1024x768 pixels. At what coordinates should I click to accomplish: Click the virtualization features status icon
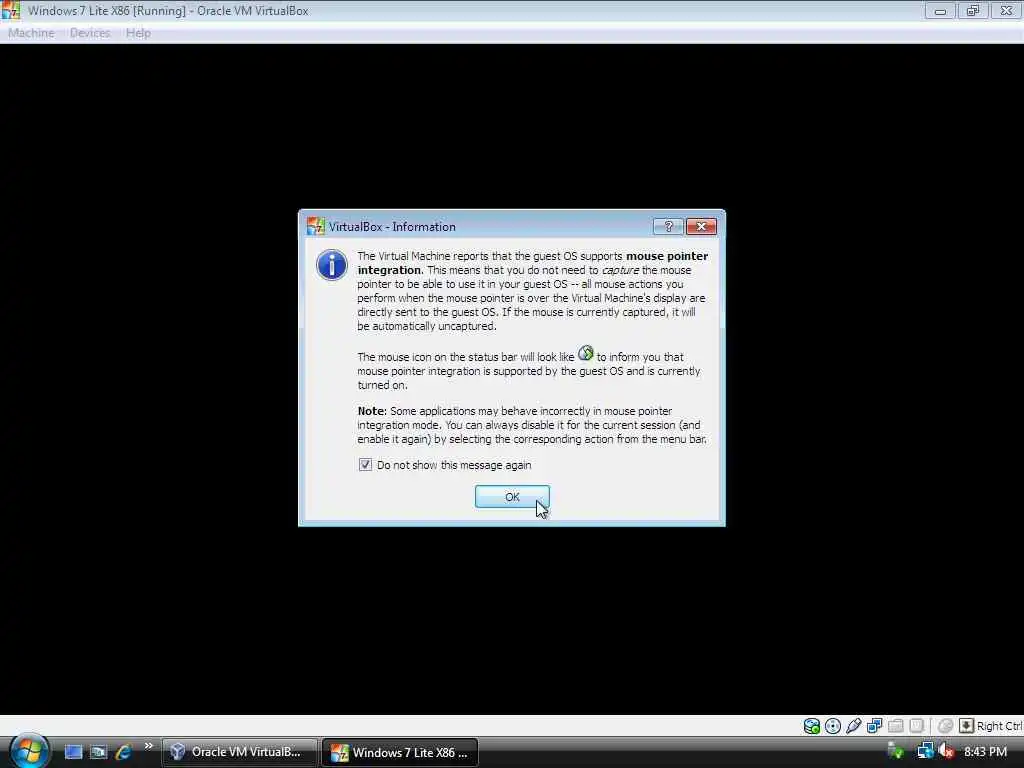(x=916, y=726)
